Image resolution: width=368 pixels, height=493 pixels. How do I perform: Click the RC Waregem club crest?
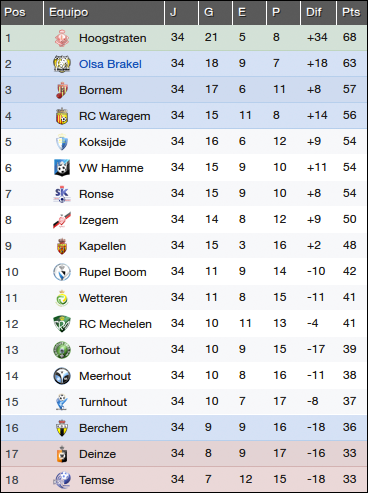(62, 116)
